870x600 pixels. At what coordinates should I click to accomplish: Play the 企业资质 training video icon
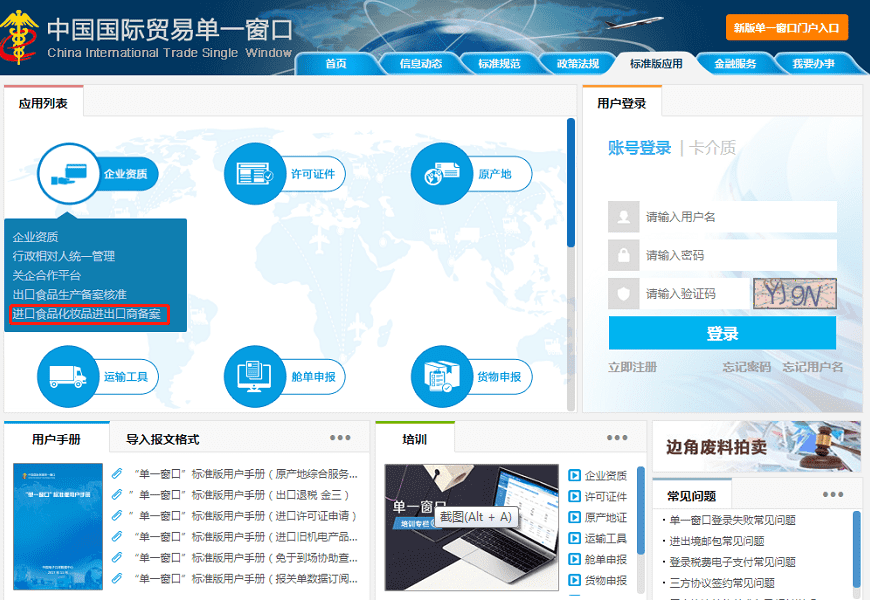point(577,475)
